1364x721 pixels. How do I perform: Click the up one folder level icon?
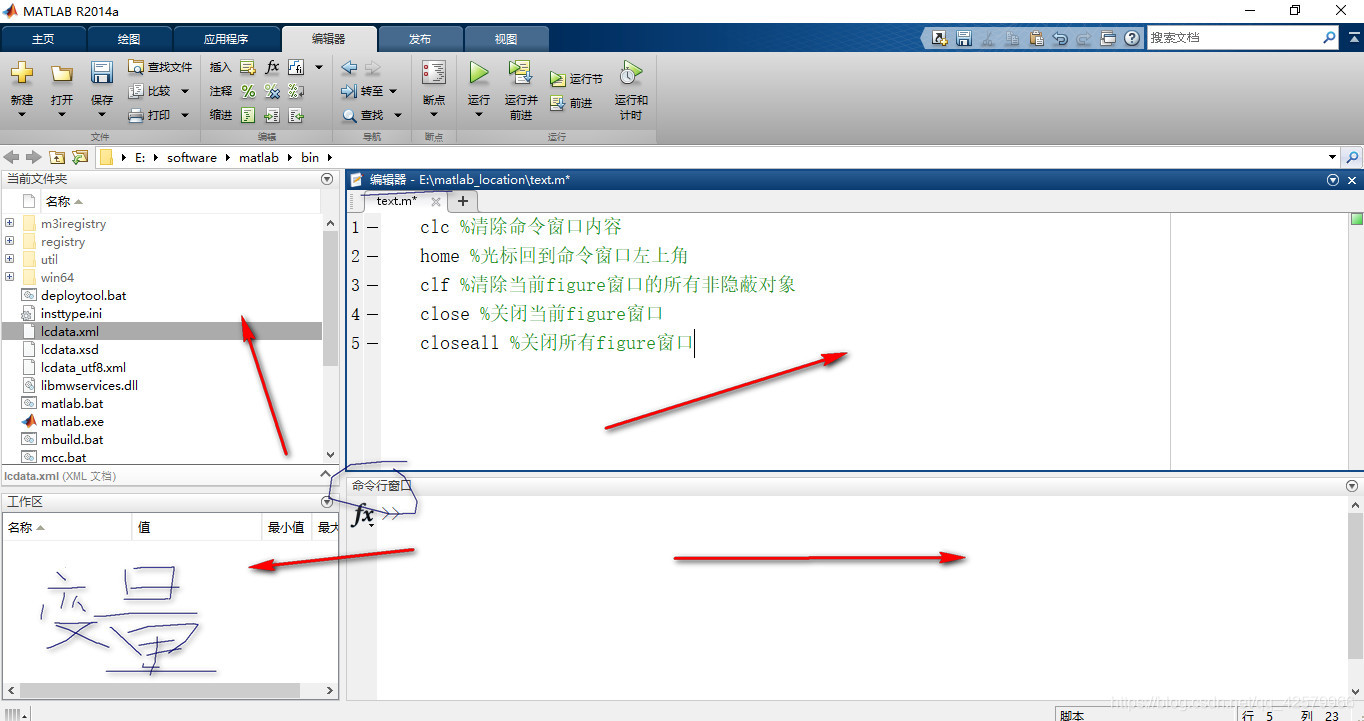57,158
